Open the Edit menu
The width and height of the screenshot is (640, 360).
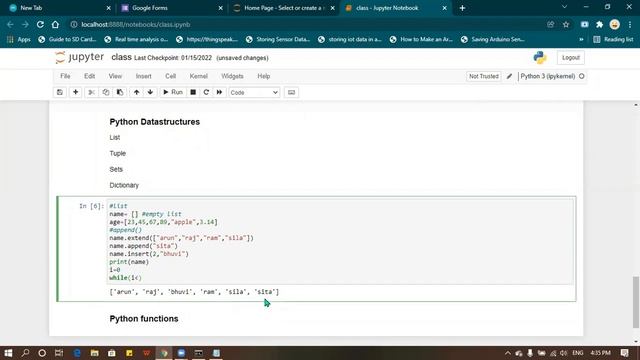(89, 76)
